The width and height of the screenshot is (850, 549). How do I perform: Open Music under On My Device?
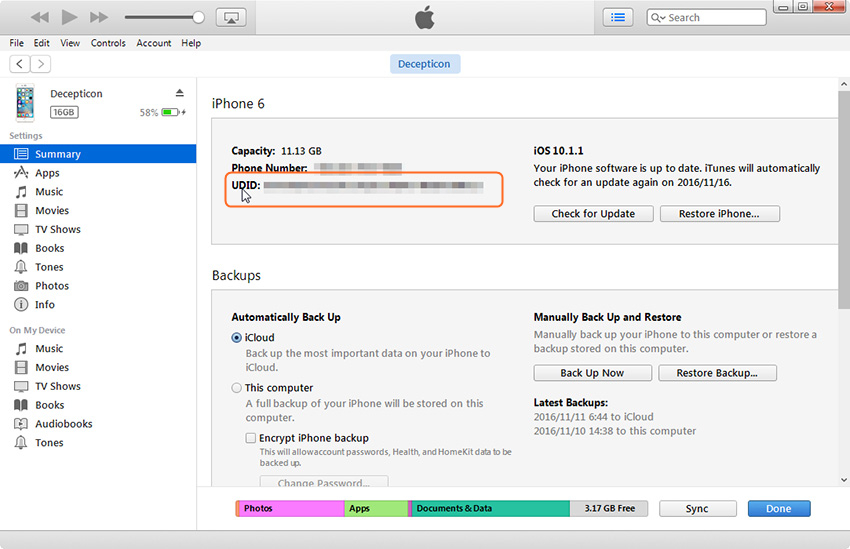[98, 348]
